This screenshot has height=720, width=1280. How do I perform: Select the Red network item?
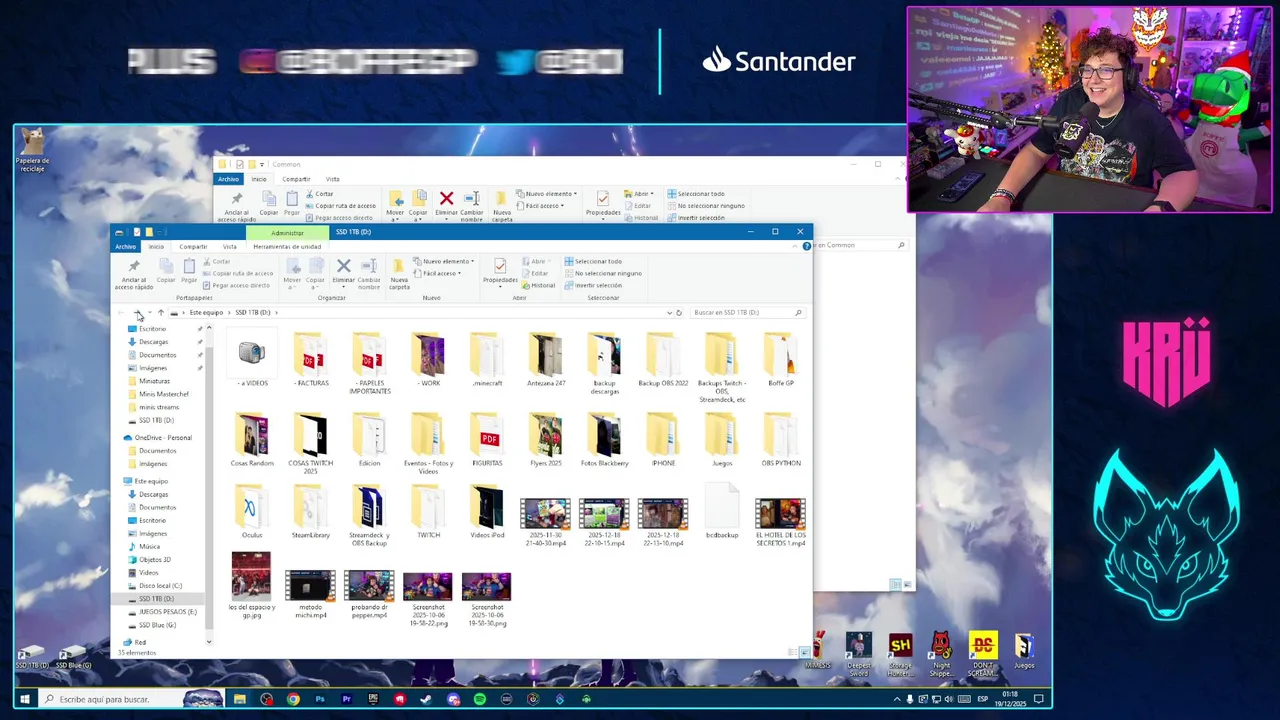pos(140,642)
